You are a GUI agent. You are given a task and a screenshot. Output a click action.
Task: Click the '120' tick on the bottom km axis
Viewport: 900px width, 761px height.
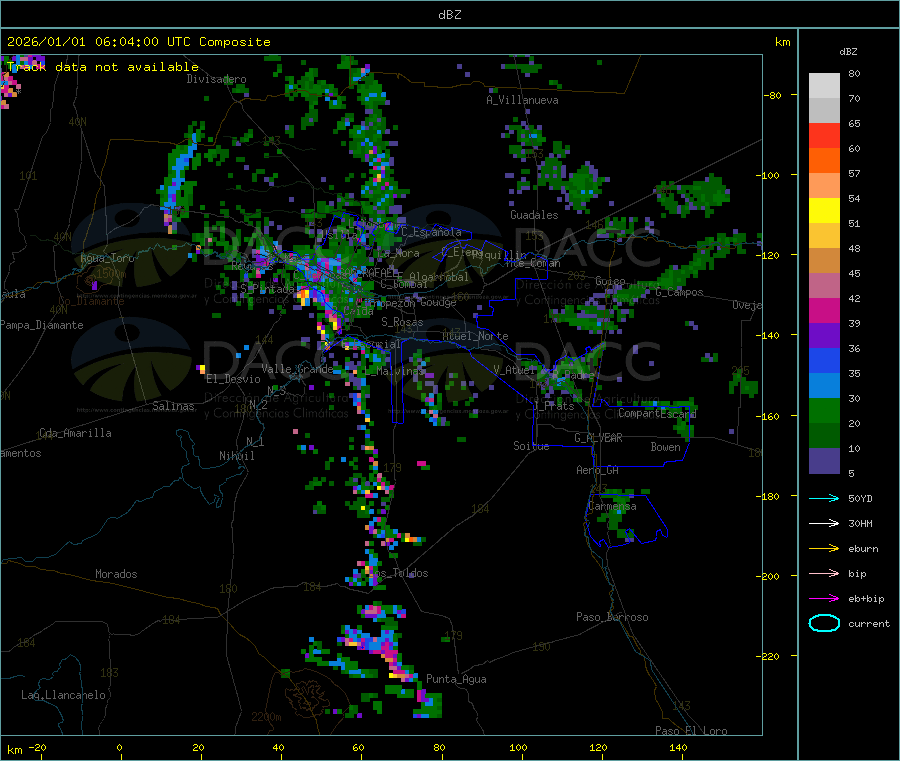click(x=598, y=747)
